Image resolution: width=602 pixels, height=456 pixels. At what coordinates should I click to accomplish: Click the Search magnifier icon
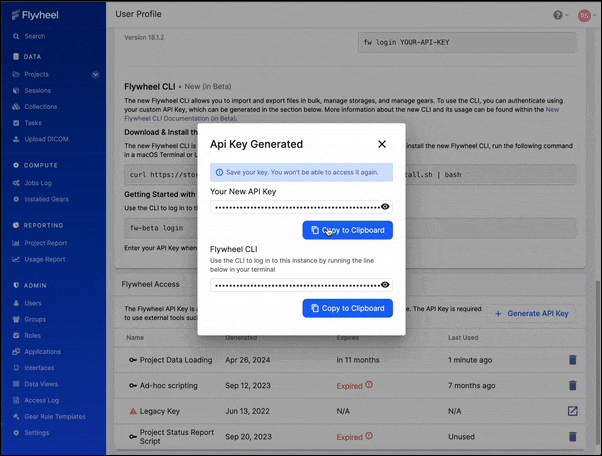tap(16, 36)
